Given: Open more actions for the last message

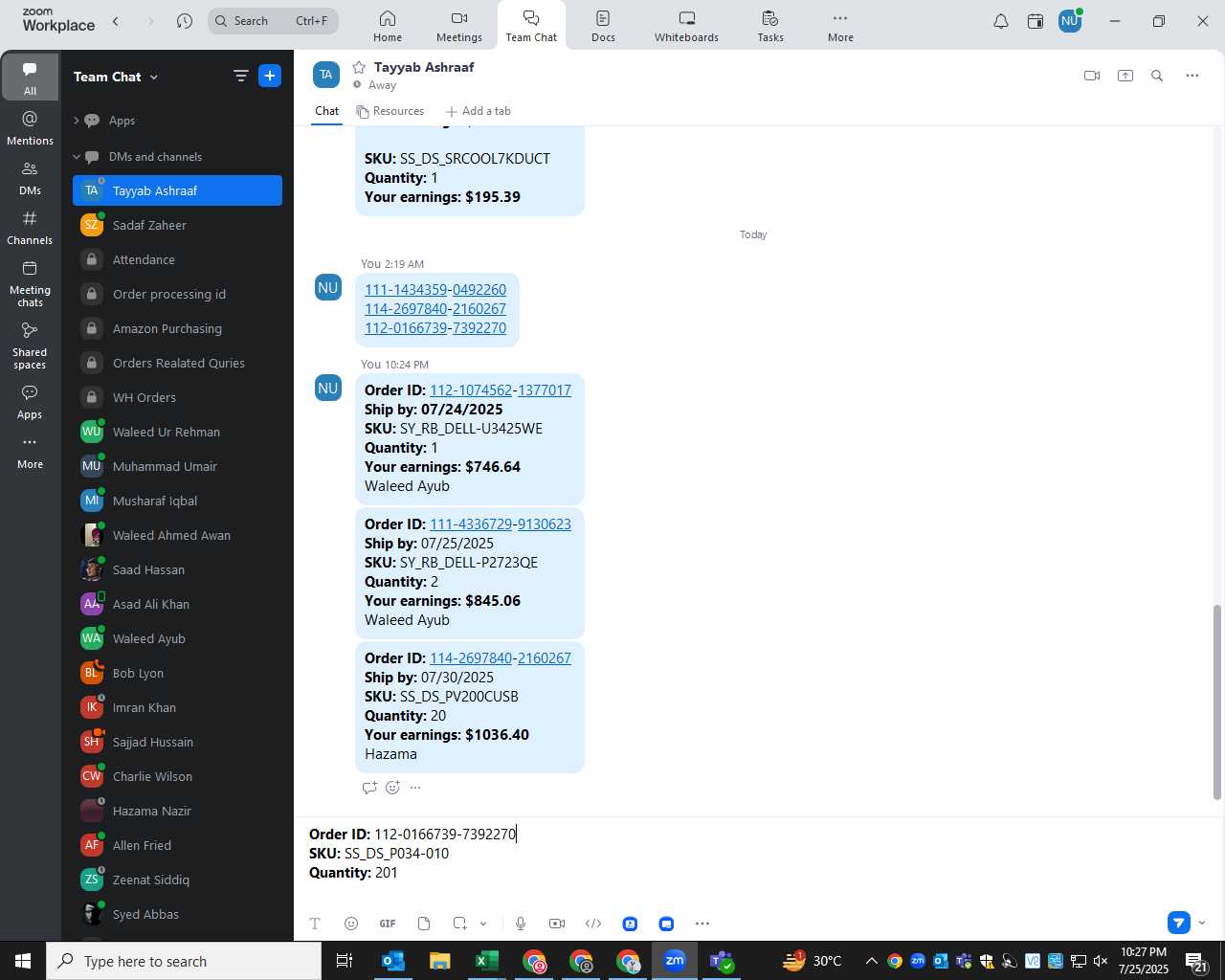Looking at the screenshot, I should click(x=415, y=788).
